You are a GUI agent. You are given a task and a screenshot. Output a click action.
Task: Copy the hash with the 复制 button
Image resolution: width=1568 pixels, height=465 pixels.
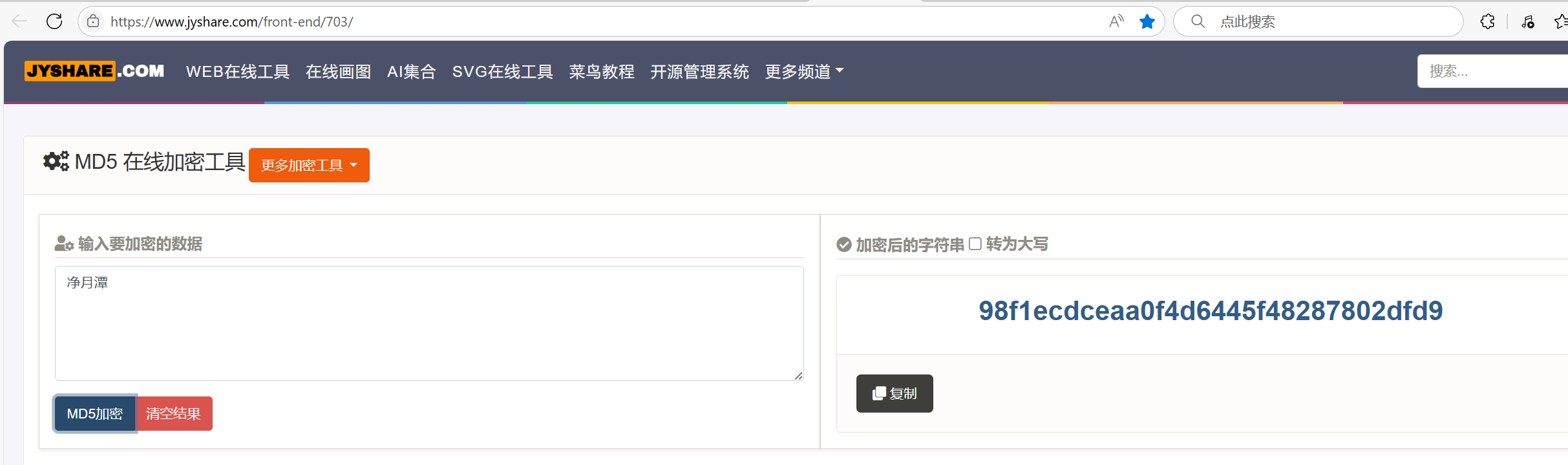pyautogui.click(x=895, y=393)
